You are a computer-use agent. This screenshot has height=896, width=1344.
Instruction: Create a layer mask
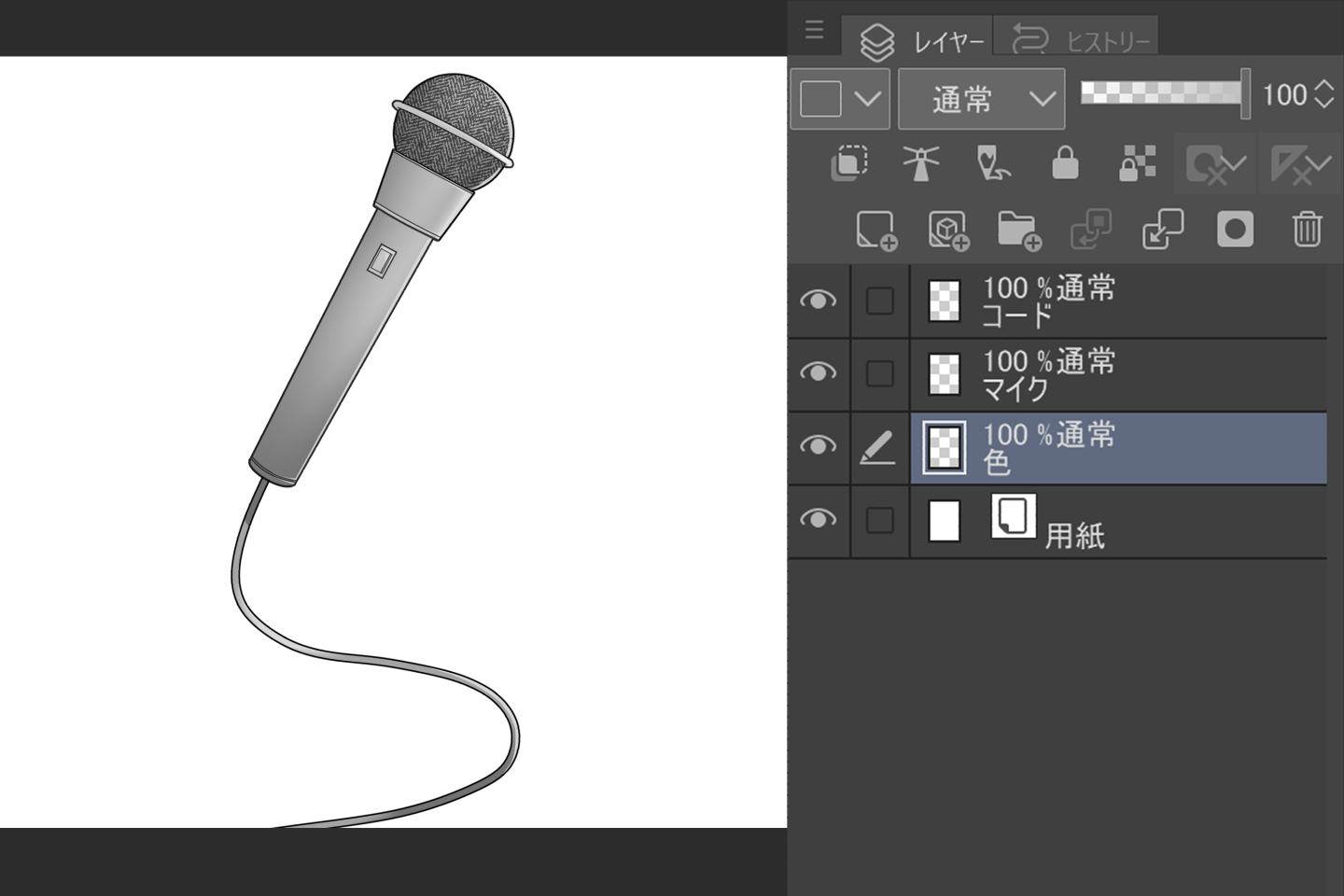[1234, 230]
